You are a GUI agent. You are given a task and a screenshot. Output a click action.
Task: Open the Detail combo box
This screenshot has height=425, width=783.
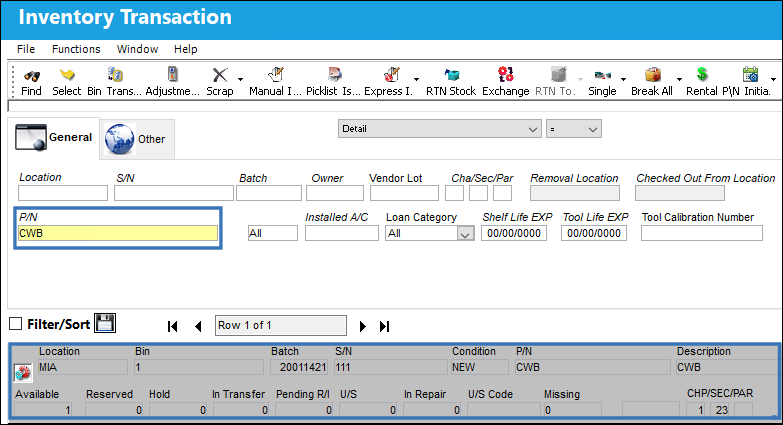coord(439,129)
